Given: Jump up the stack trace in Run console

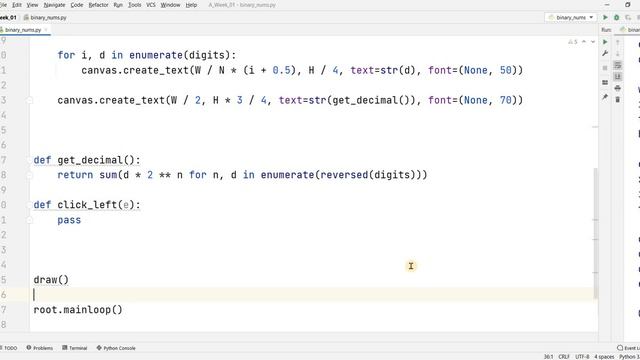Looking at the screenshot, I should pos(618,42).
